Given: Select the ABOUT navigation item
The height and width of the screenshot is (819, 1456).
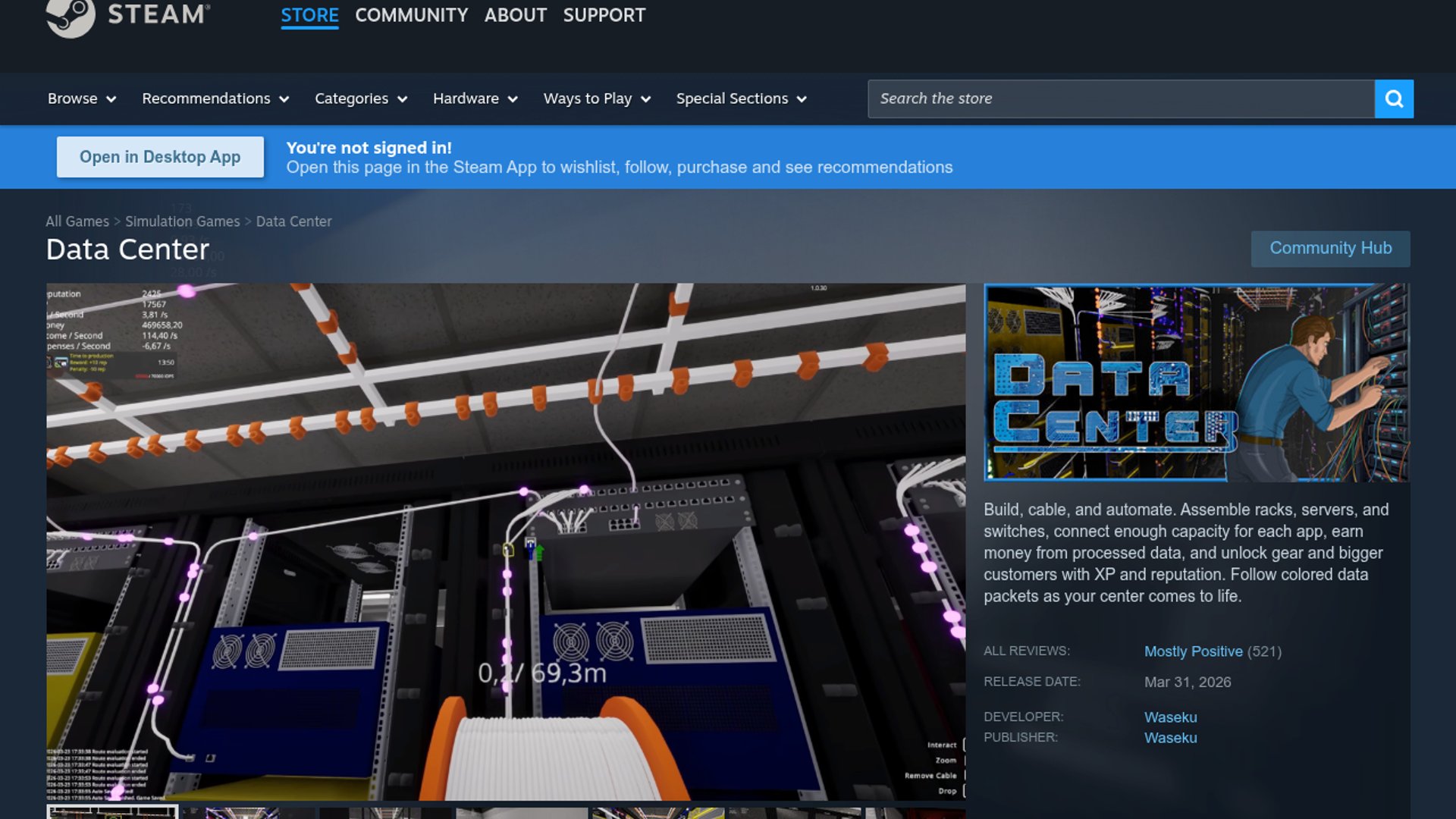Looking at the screenshot, I should coord(515,15).
